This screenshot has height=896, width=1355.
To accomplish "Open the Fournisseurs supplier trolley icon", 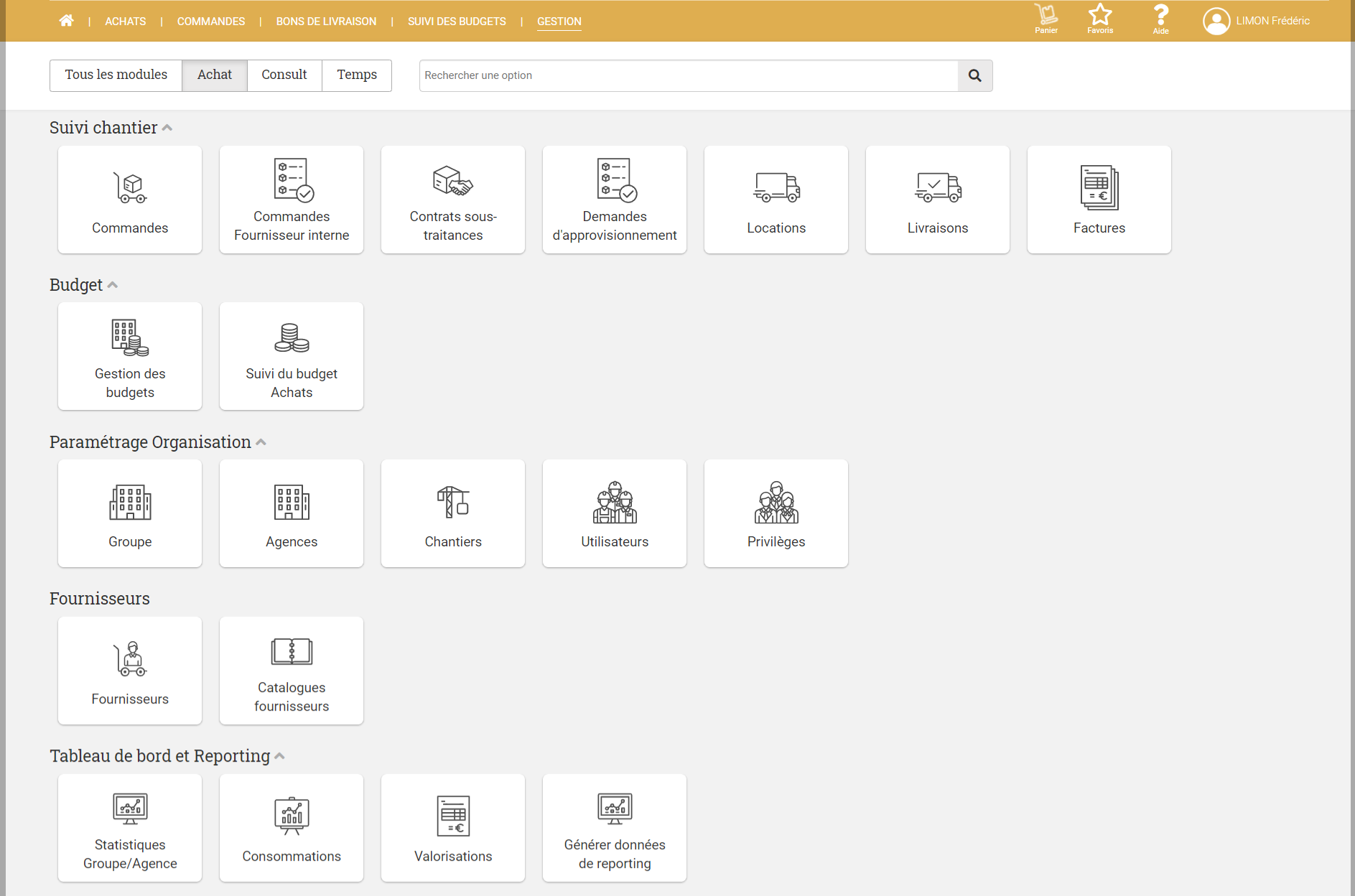I will pyautogui.click(x=130, y=658).
